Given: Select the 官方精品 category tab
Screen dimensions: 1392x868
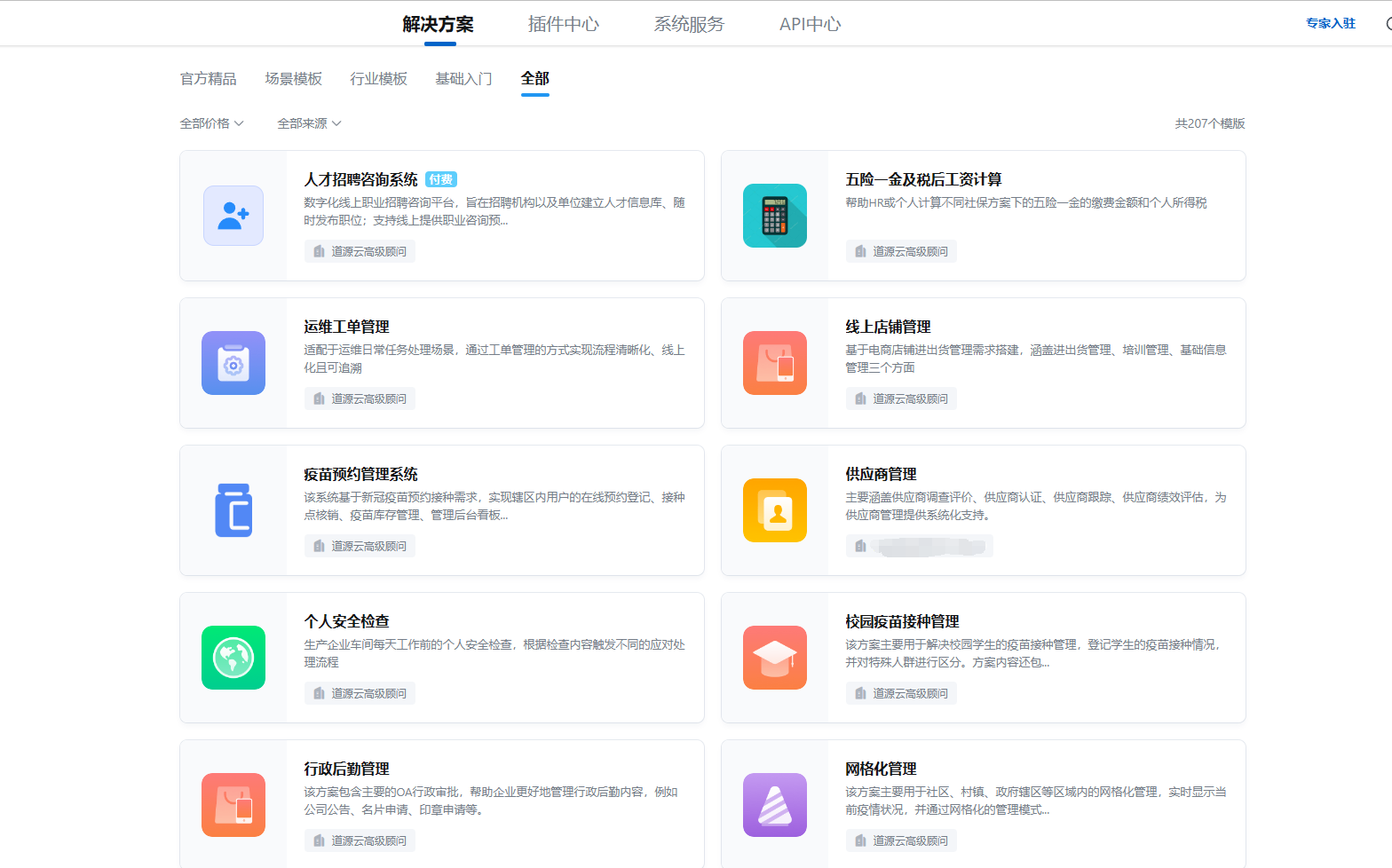Looking at the screenshot, I should (x=209, y=79).
